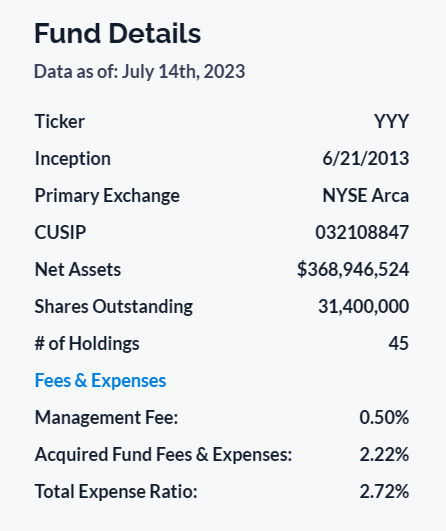
Task: Select the NYSE Arca value
Action: click(x=366, y=196)
